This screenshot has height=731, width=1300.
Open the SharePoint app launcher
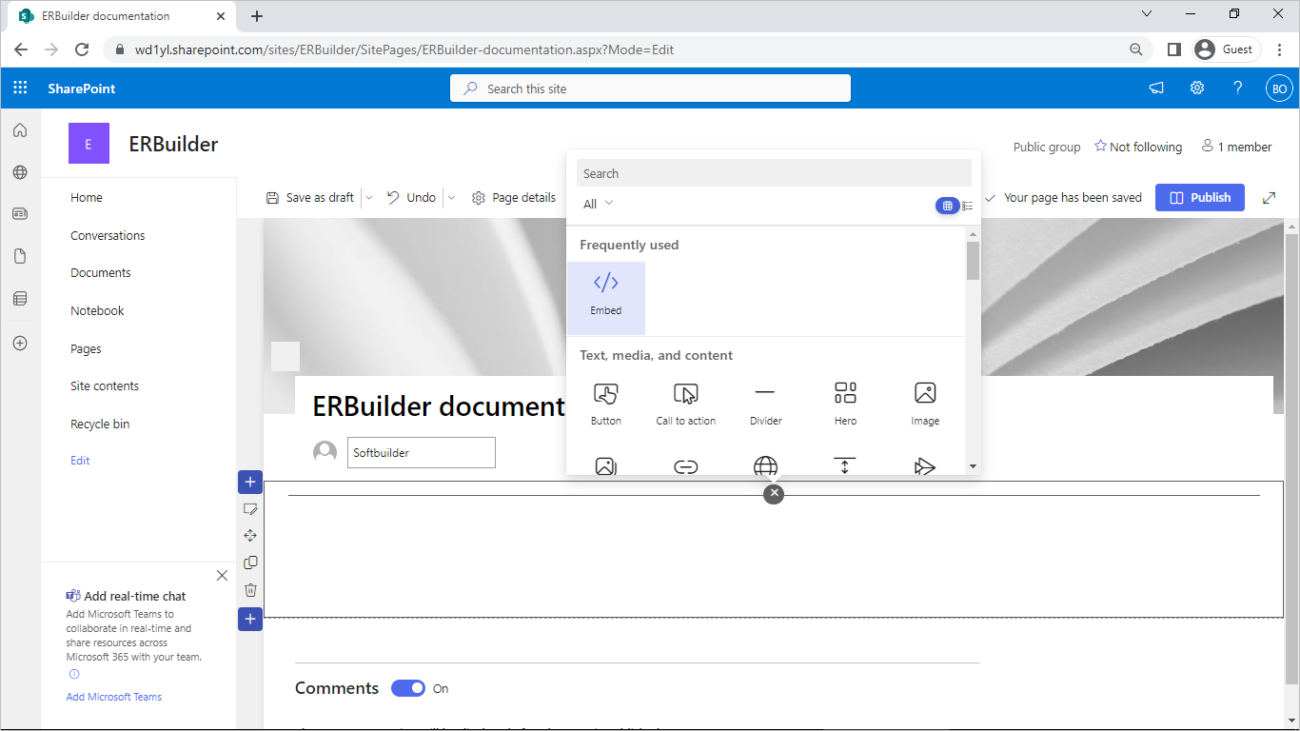pyautogui.click(x=20, y=88)
